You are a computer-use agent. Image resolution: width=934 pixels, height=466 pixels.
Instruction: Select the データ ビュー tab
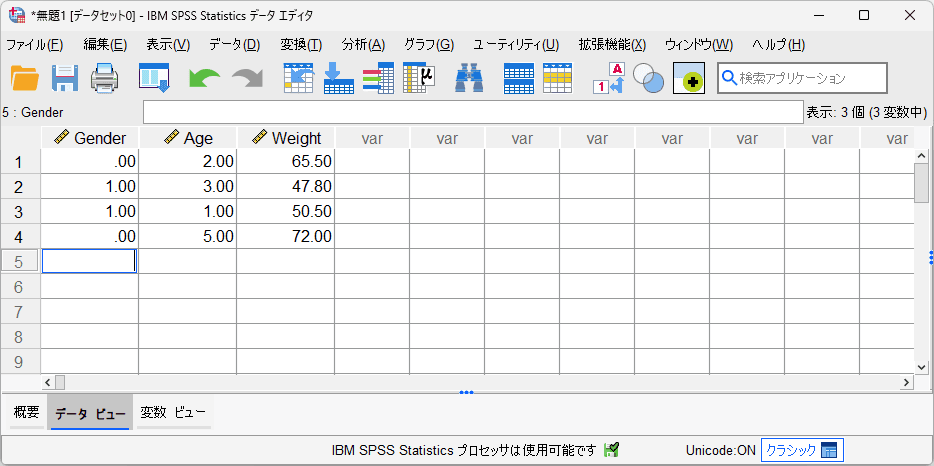pyautogui.click(x=90, y=414)
